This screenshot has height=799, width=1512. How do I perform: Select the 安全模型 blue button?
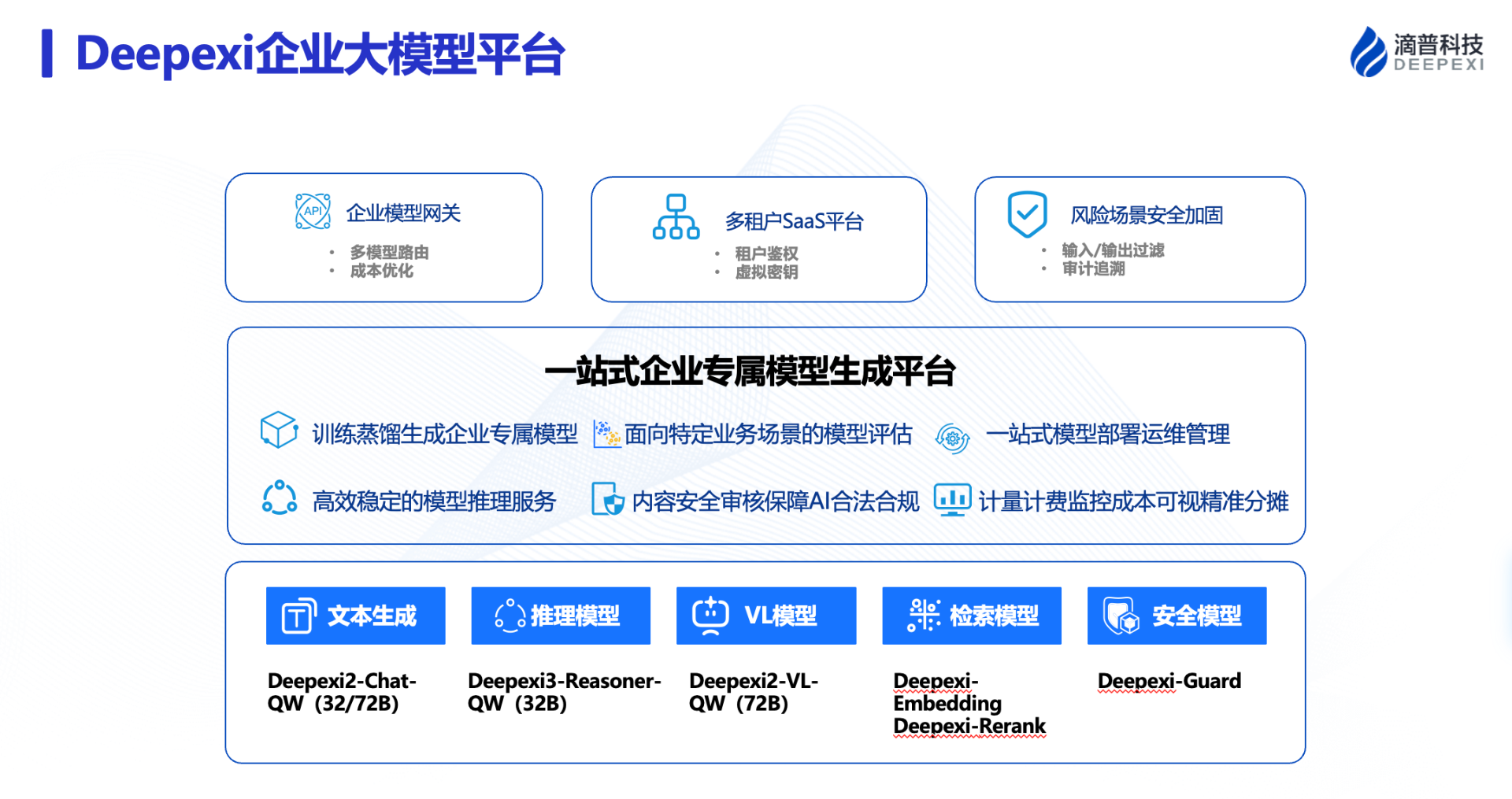(x=1177, y=616)
